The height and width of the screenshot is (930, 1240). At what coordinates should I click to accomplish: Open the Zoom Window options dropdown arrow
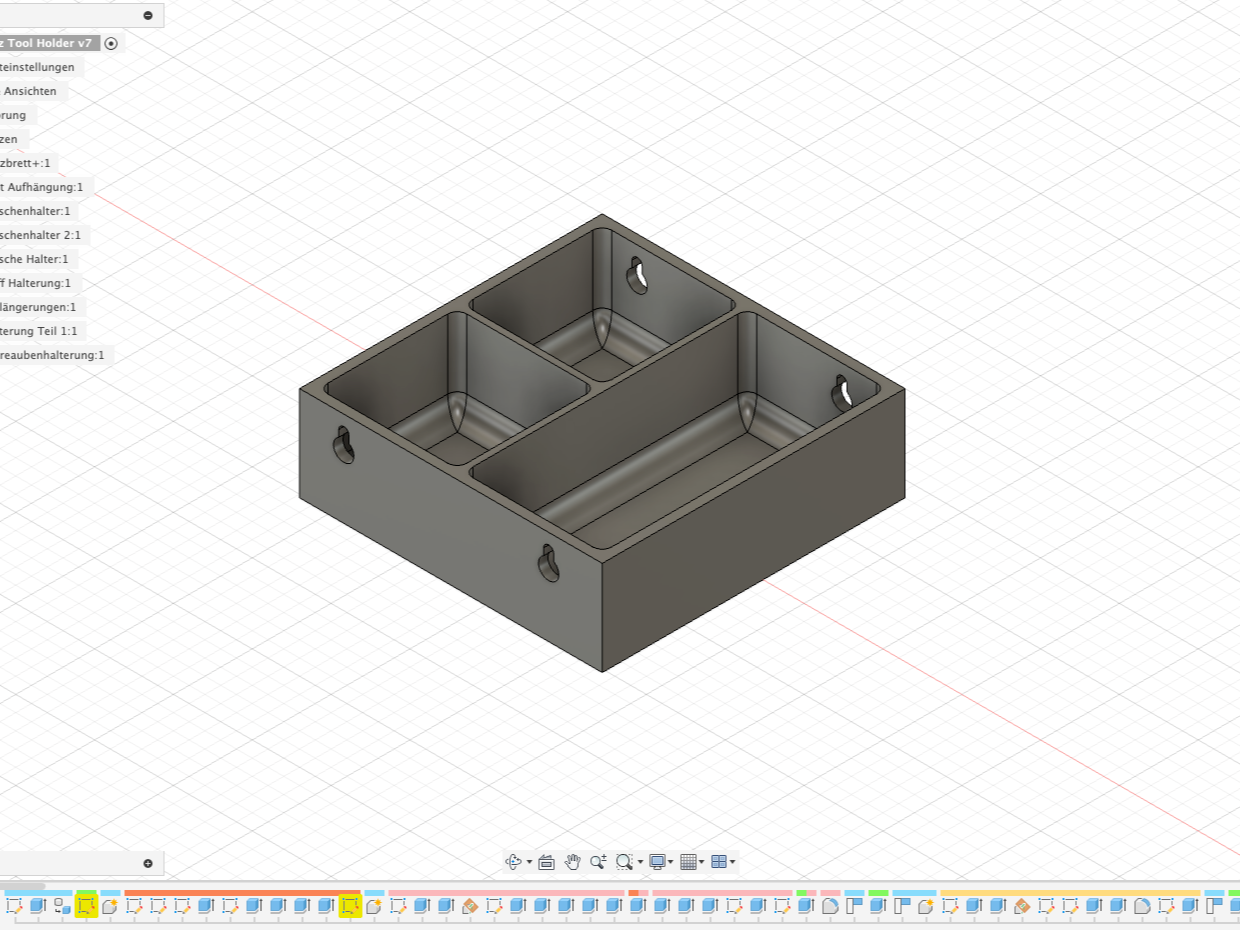tap(640, 862)
